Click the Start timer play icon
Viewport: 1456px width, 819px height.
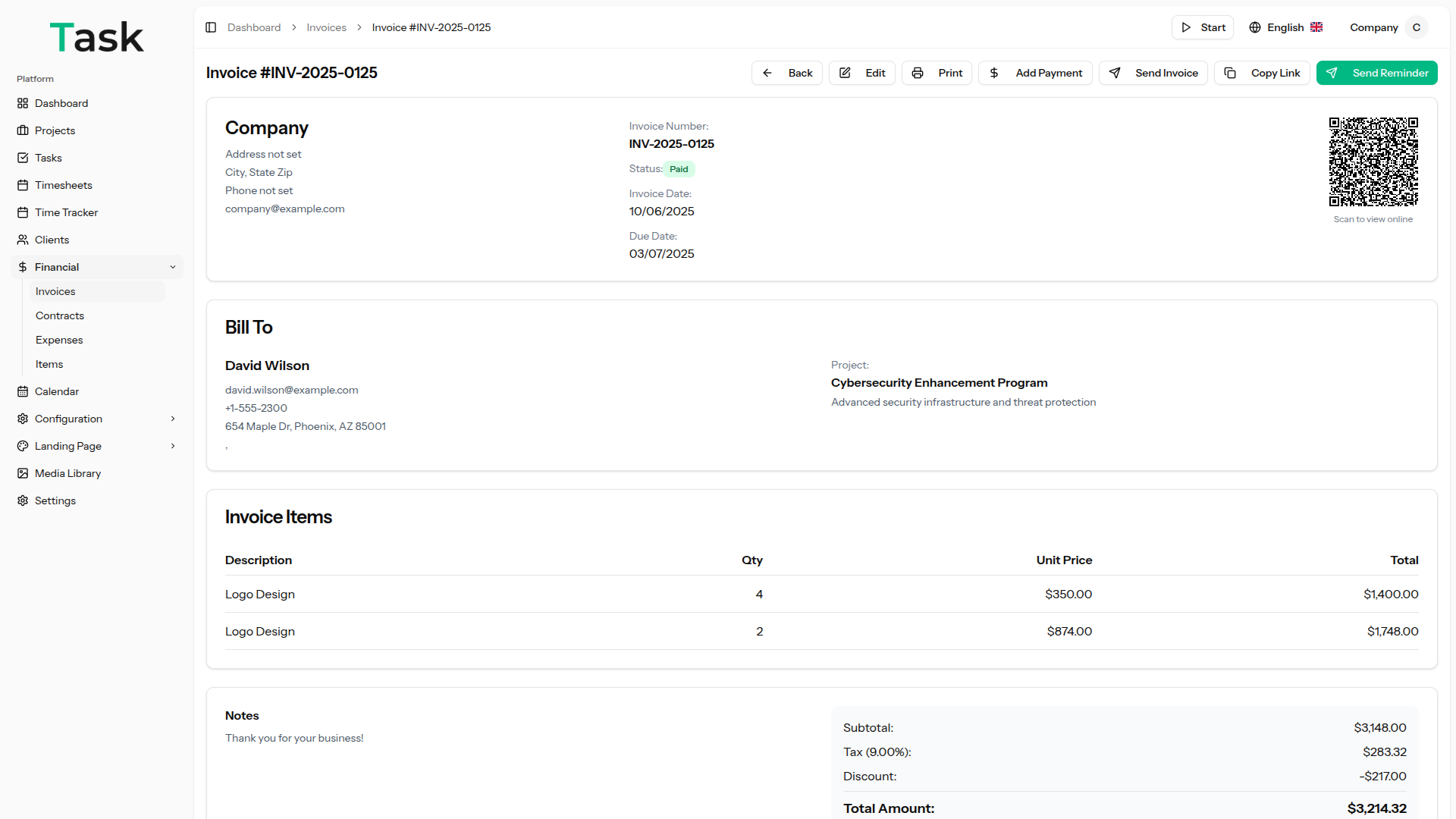[x=1186, y=27]
